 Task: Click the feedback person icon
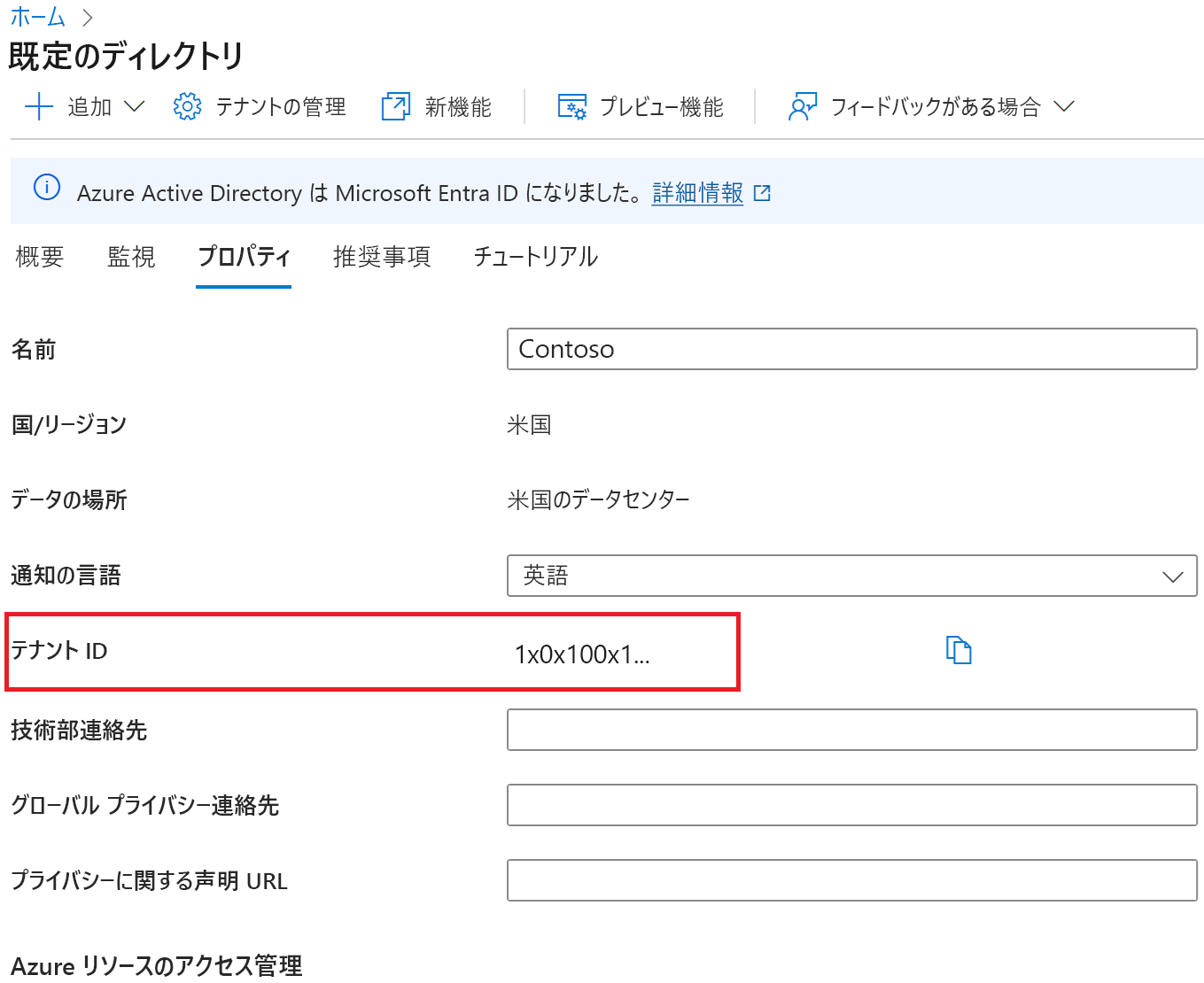pos(802,107)
